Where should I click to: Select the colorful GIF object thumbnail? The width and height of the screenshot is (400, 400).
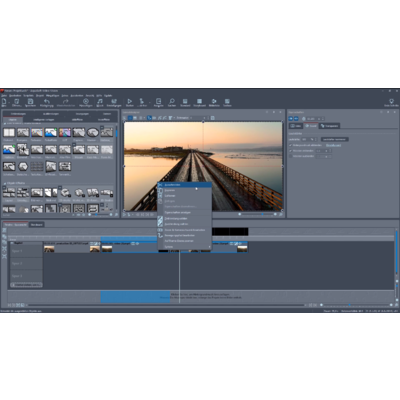[x=65, y=132]
